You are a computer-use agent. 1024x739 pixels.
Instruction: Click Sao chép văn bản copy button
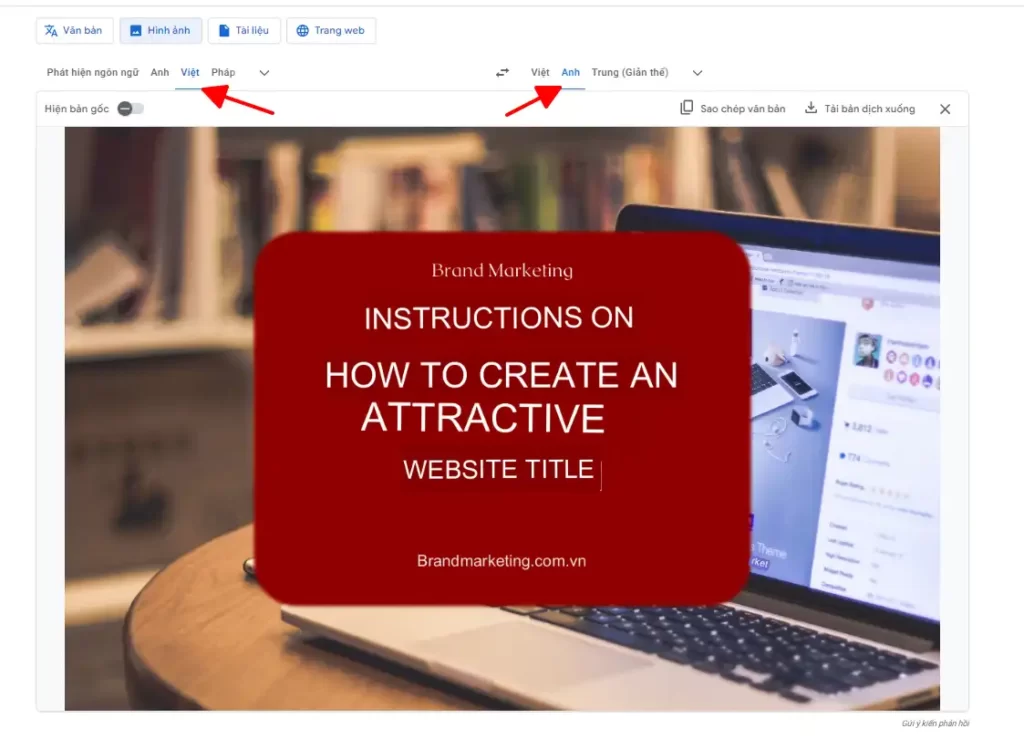pos(733,108)
